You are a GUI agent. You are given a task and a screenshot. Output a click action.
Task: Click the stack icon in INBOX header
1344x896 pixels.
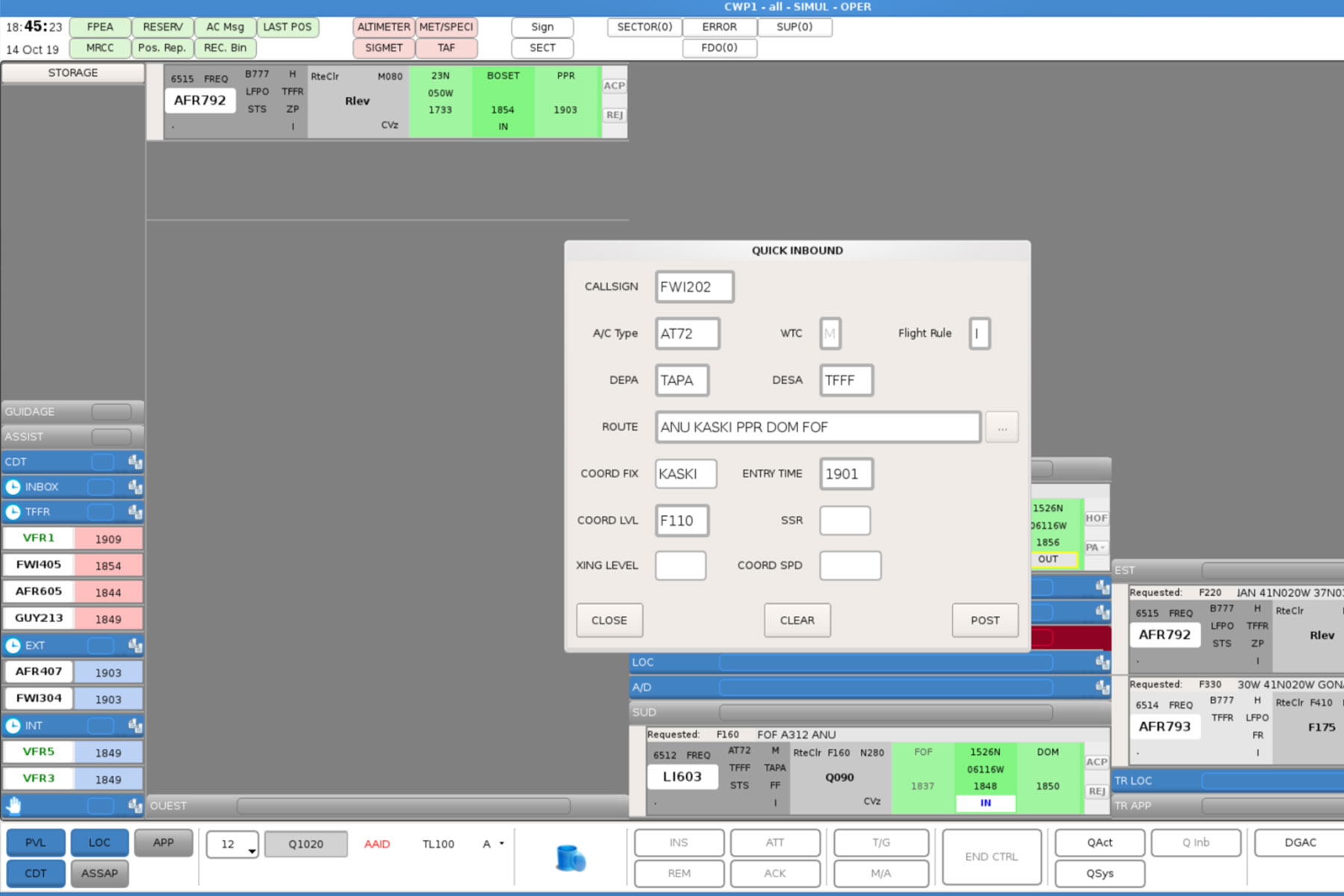pyautogui.click(x=135, y=487)
